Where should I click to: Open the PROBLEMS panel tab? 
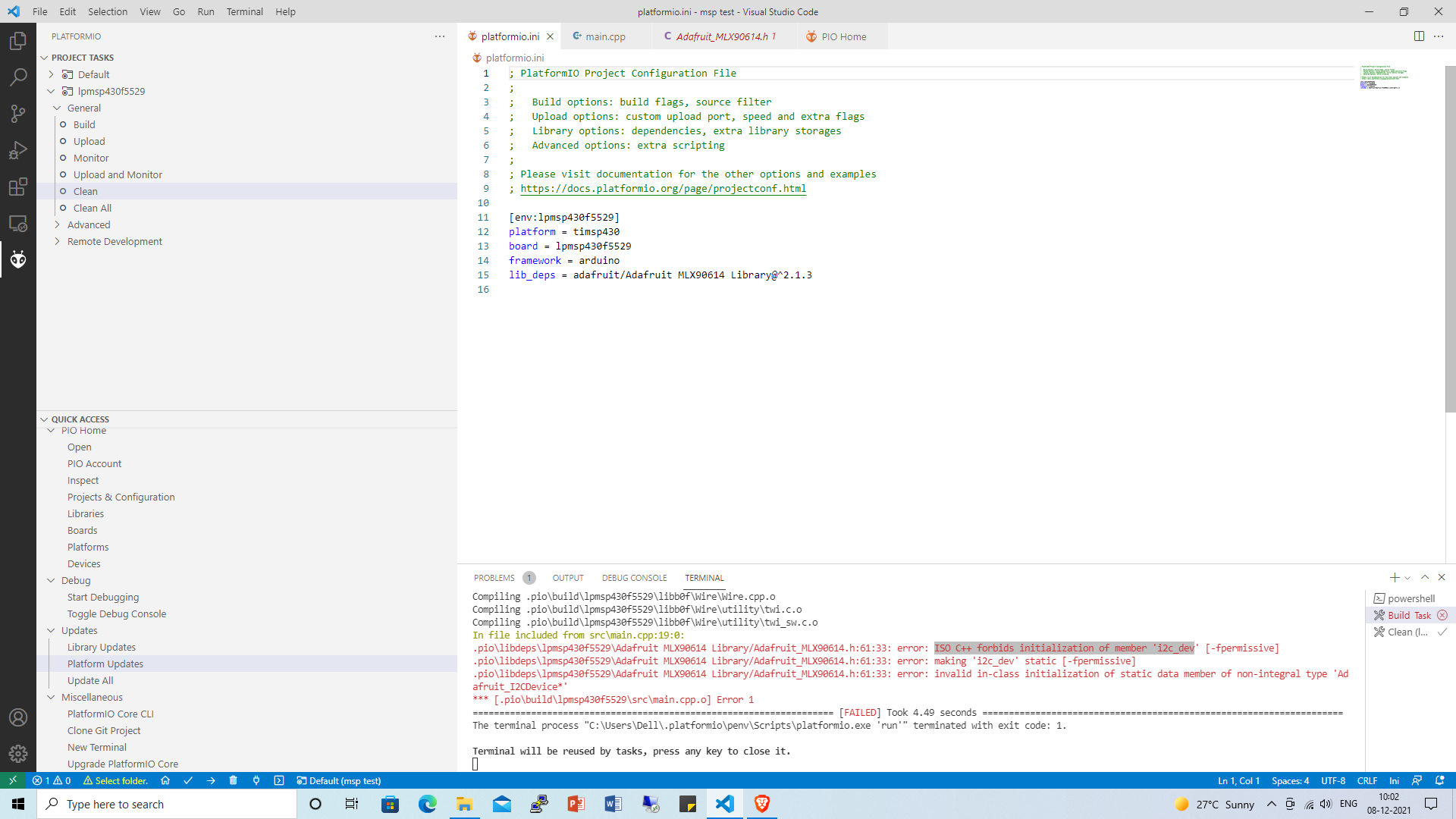[494, 578]
